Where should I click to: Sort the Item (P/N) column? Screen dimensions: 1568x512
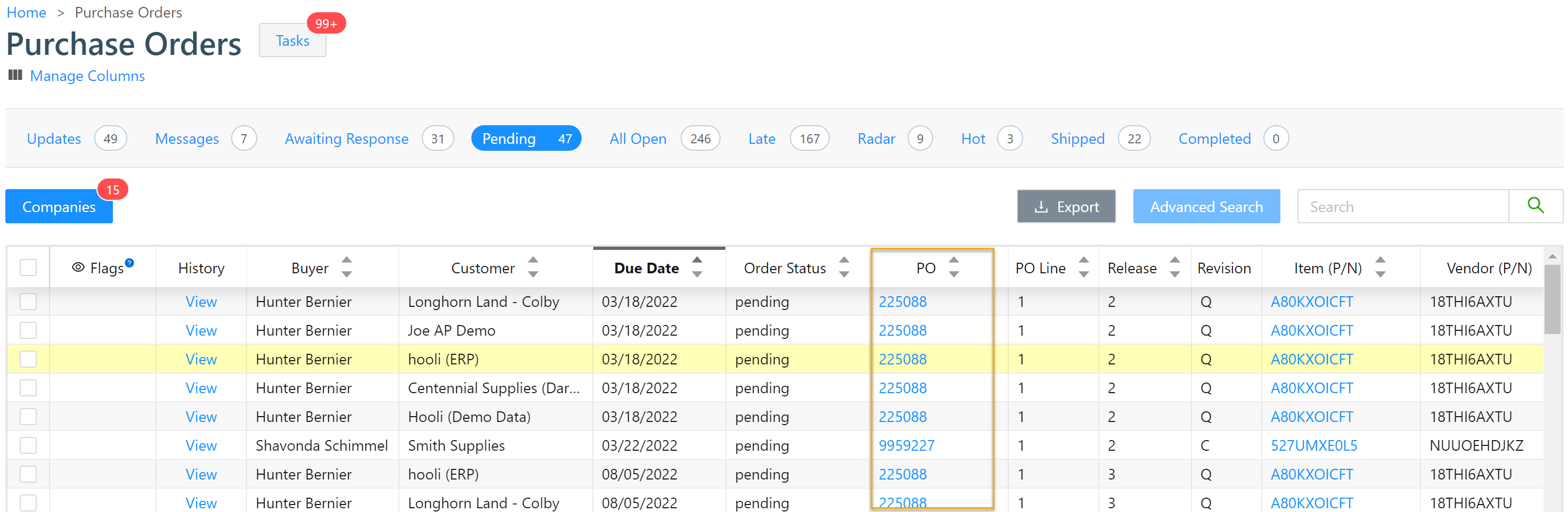[1381, 267]
